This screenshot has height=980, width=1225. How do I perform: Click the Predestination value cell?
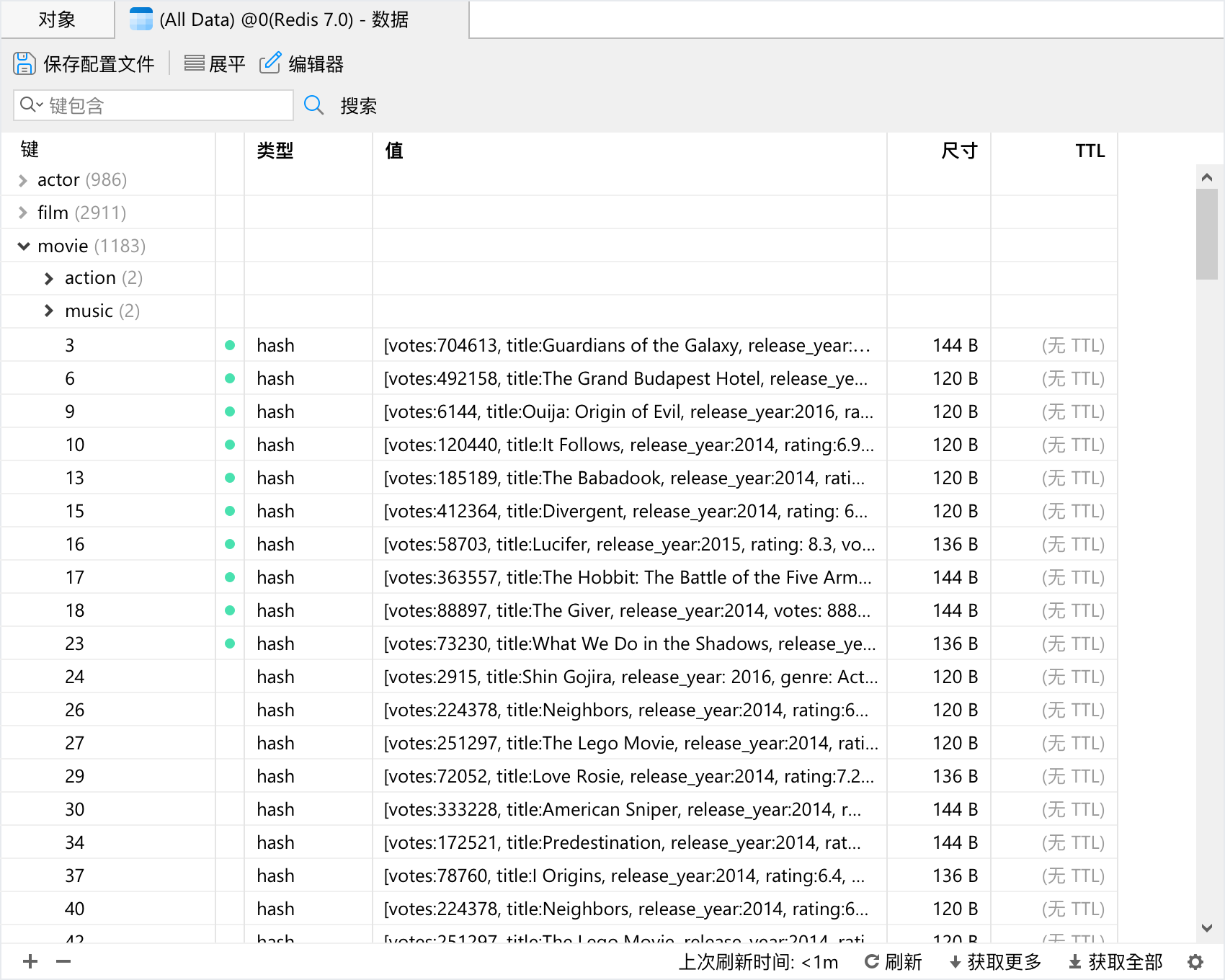(x=628, y=842)
